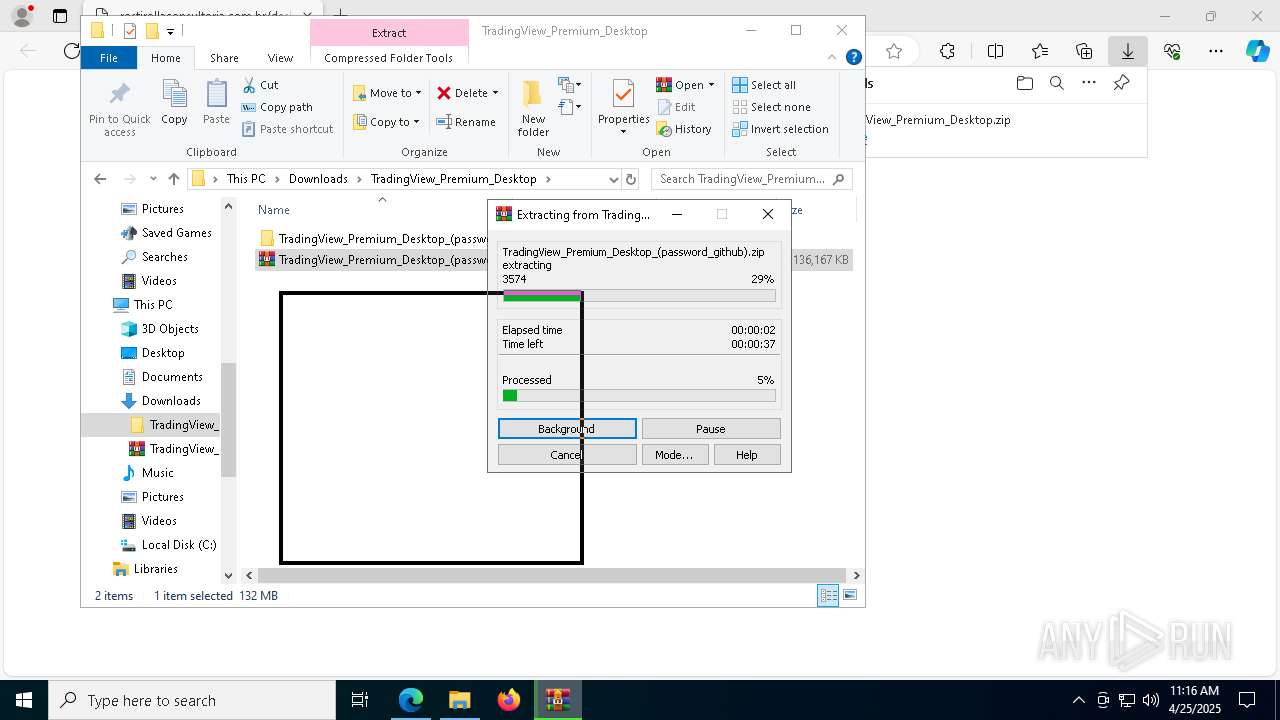This screenshot has width=1280, height=720.
Task: Click Pin to Quick access icon
Action: (x=119, y=108)
